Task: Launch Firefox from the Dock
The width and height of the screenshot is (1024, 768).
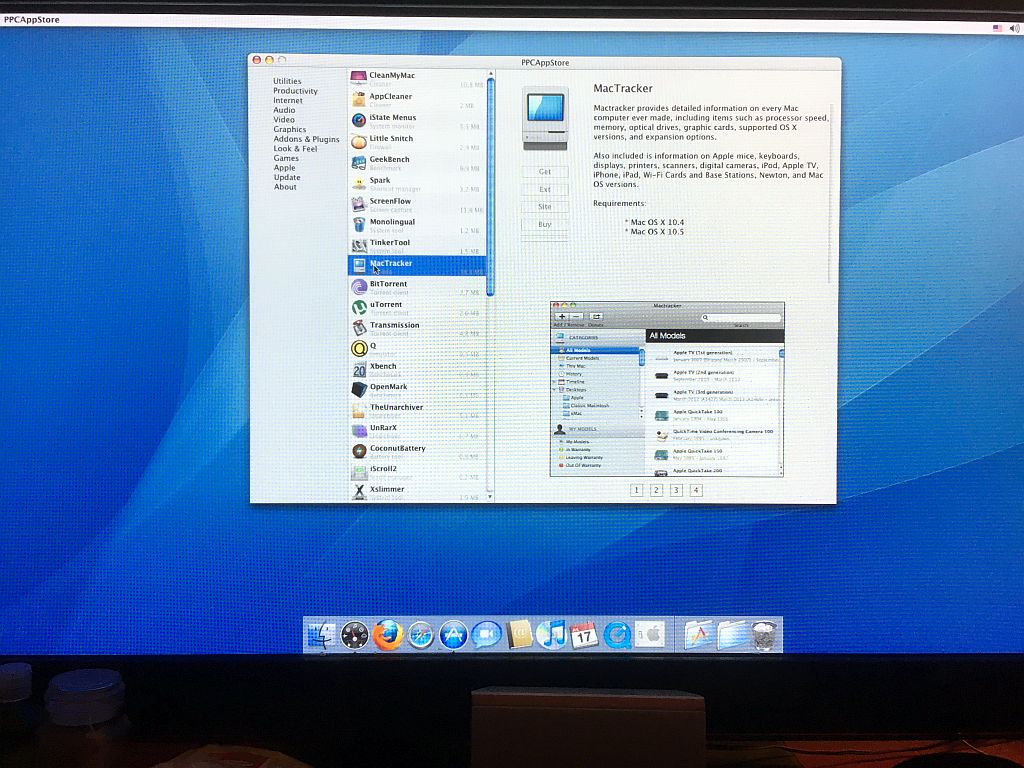Action: coord(387,635)
